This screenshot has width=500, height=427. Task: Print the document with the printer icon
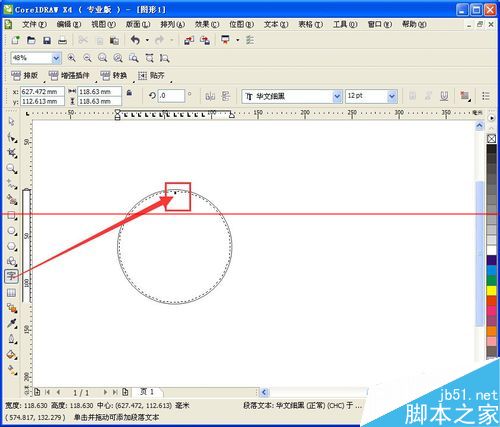click(x=62, y=40)
